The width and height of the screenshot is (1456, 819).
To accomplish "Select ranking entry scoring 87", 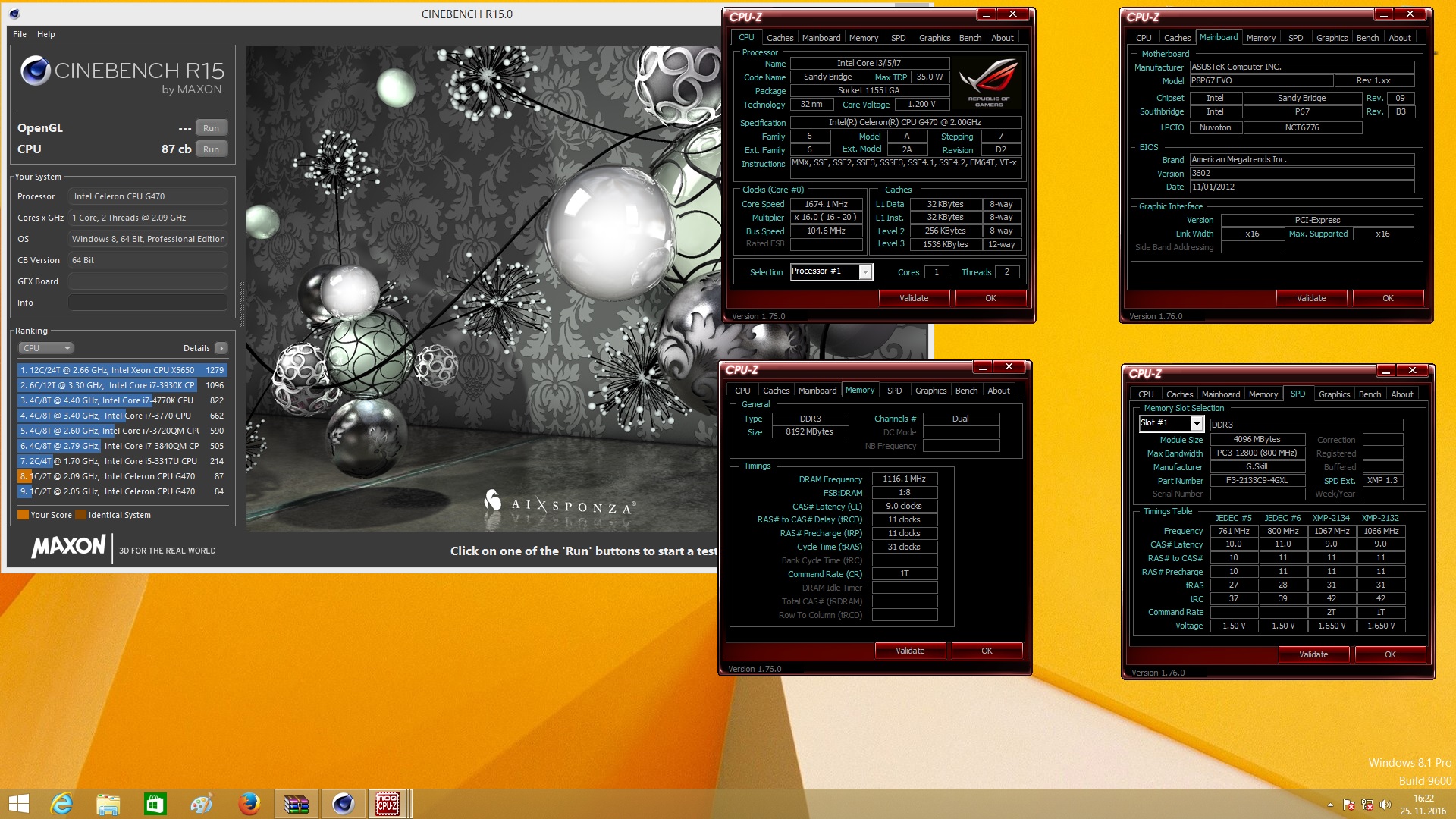I will tap(122, 476).
